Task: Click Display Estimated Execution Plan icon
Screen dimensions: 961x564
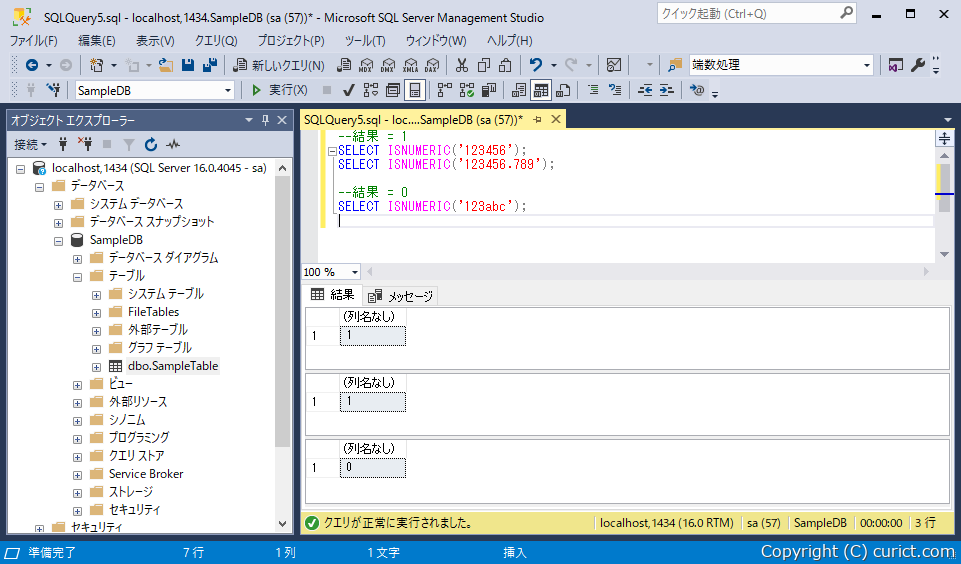Action: [x=371, y=91]
